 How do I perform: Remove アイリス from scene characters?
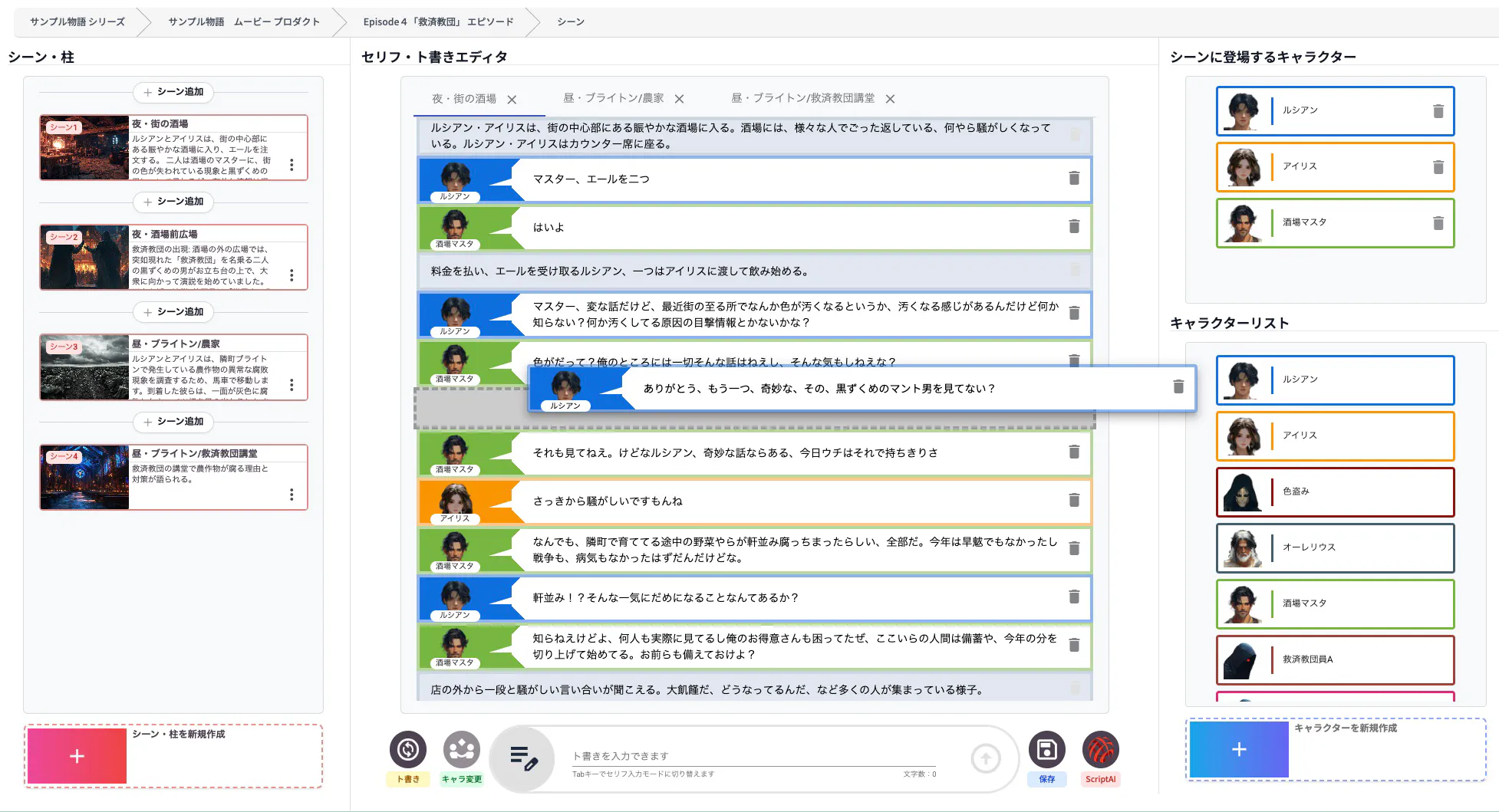click(x=1438, y=167)
